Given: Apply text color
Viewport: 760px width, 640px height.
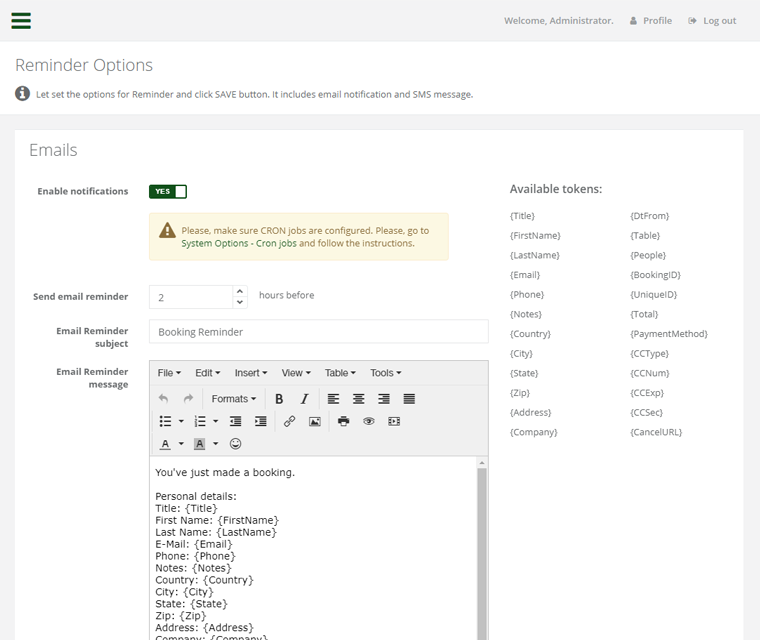Looking at the screenshot, I should [x=165, y=444].
